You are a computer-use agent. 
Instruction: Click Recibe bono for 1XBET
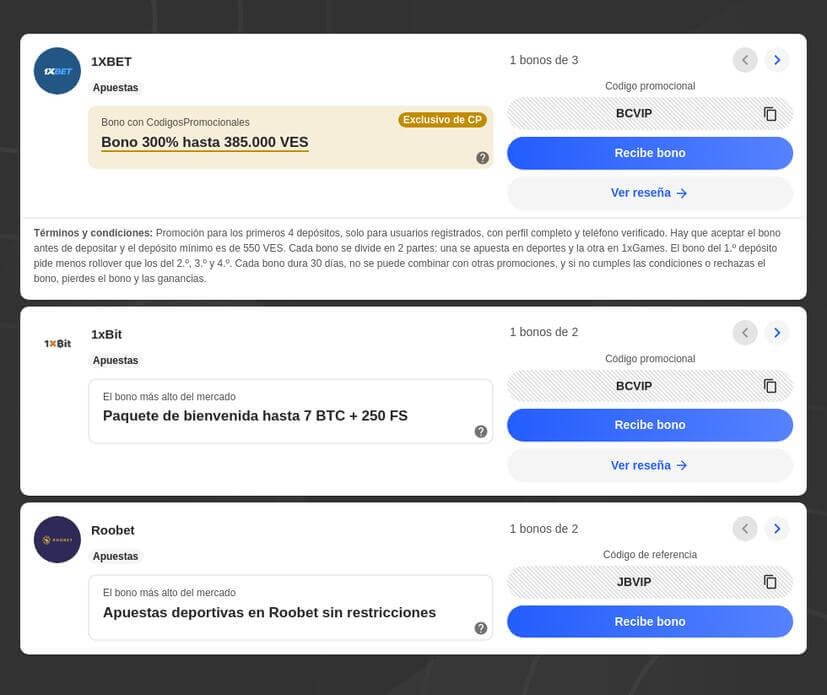pos(649,153)
